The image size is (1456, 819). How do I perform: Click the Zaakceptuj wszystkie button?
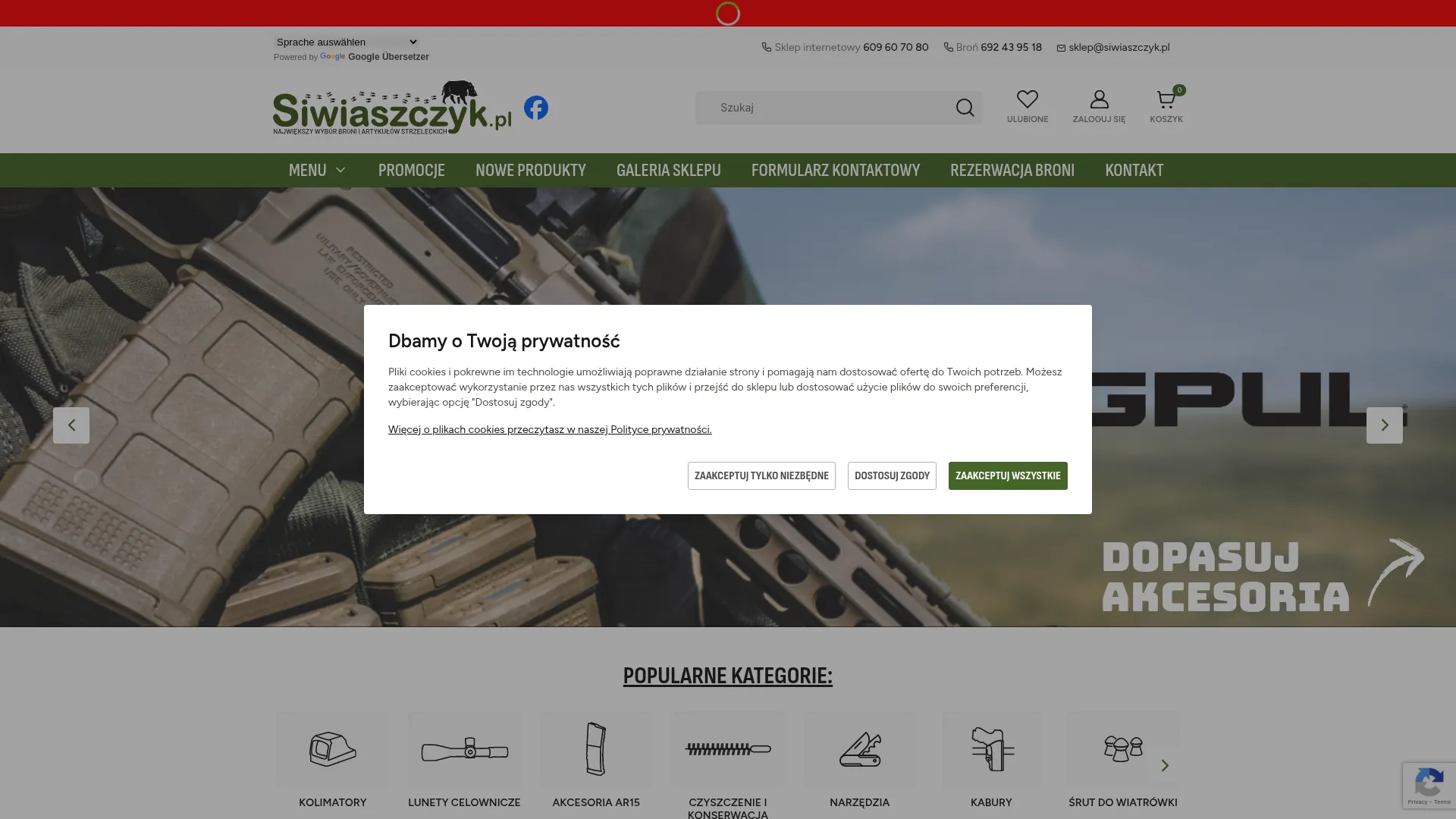[1008, 476]
